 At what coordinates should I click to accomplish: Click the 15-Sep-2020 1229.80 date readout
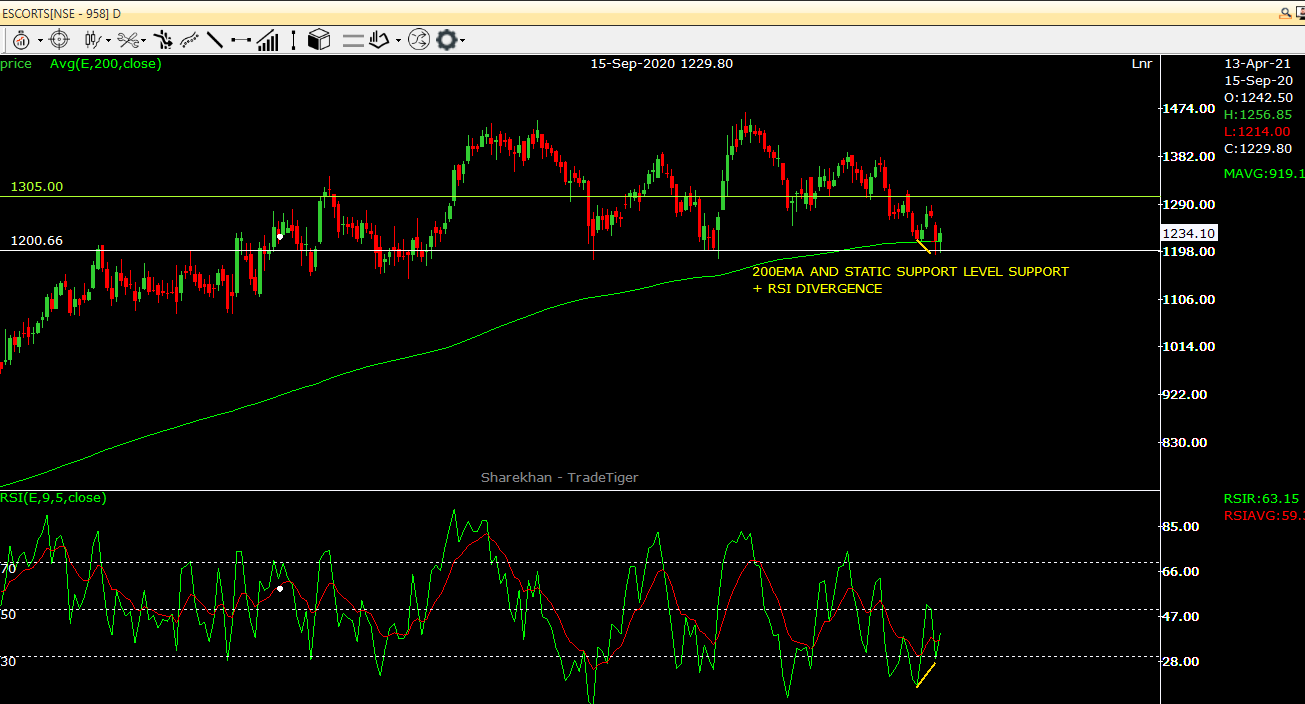[x=661, y=63]
